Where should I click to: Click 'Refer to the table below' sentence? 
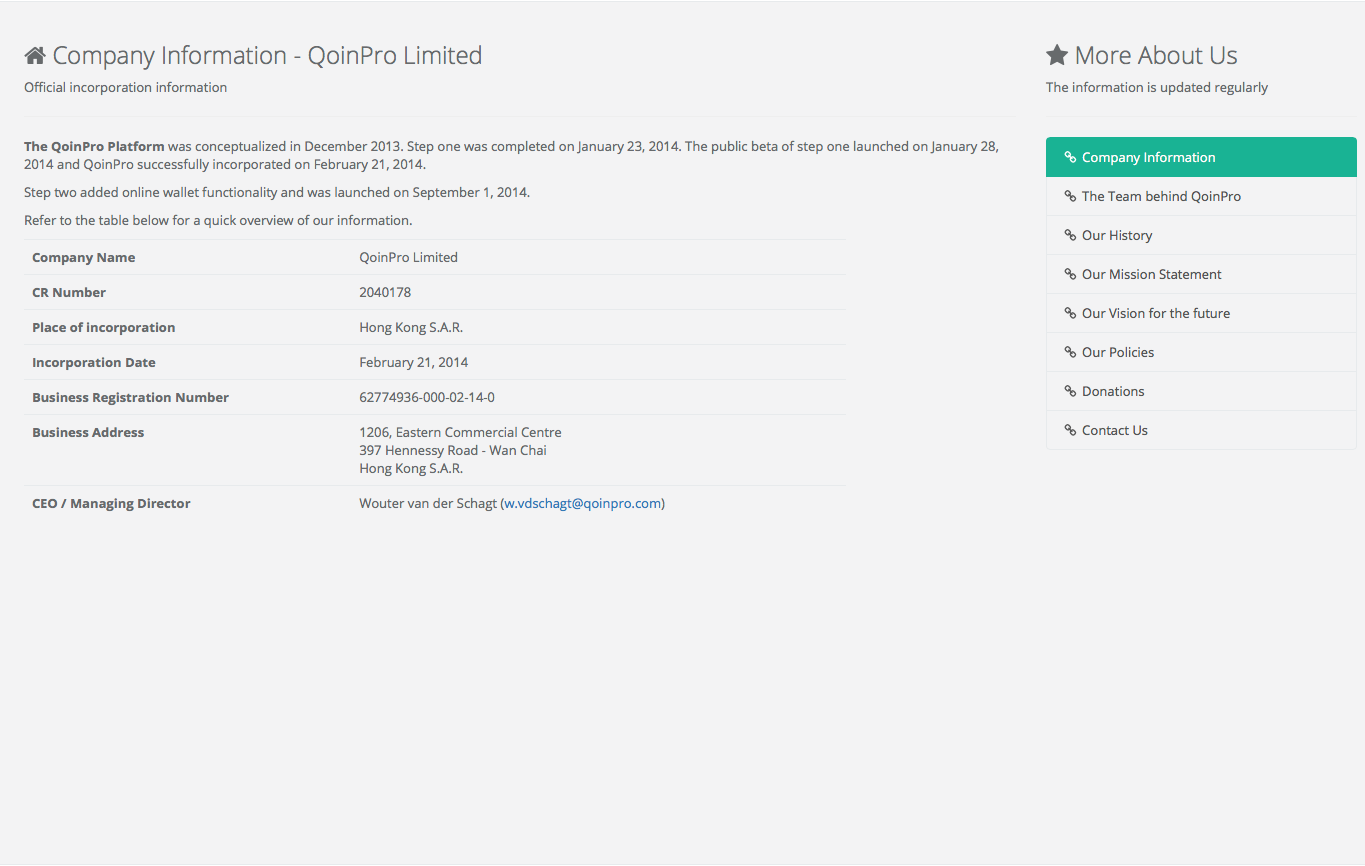218,220
